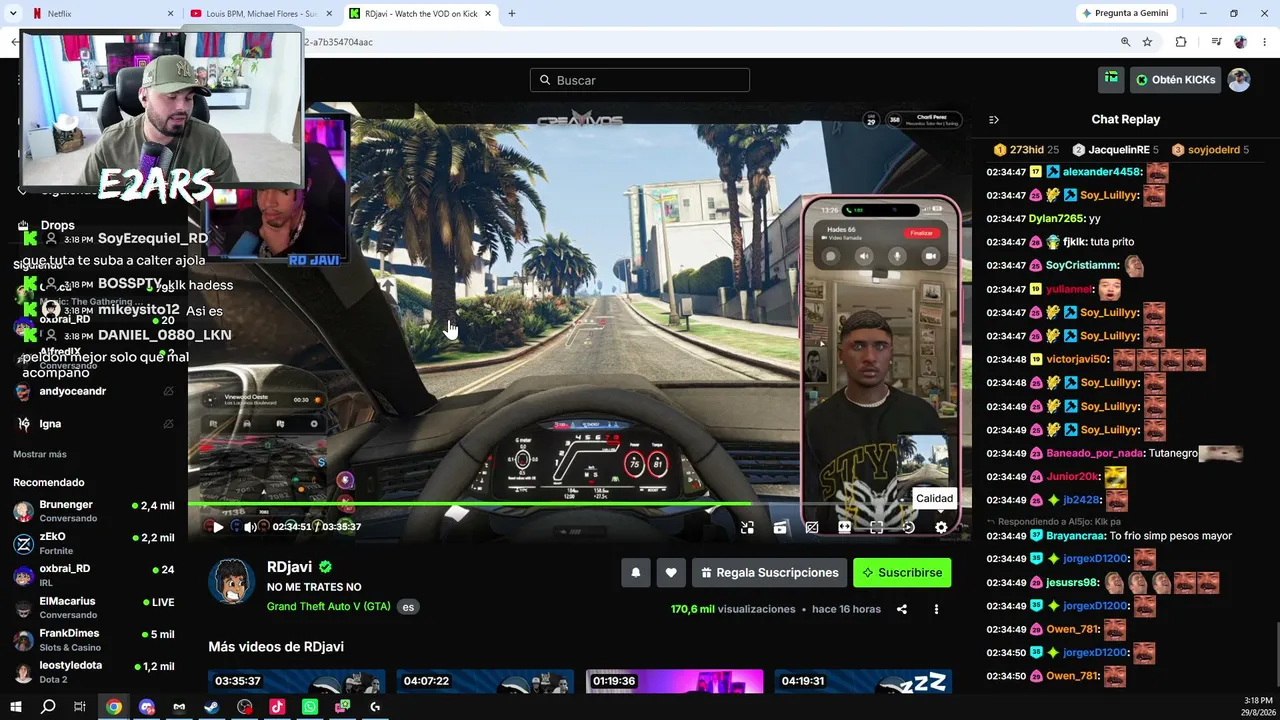This screenshot has width=1280, height=720.
Task: Open the Kick shop chest icon
Action: tap(1111, 79)
